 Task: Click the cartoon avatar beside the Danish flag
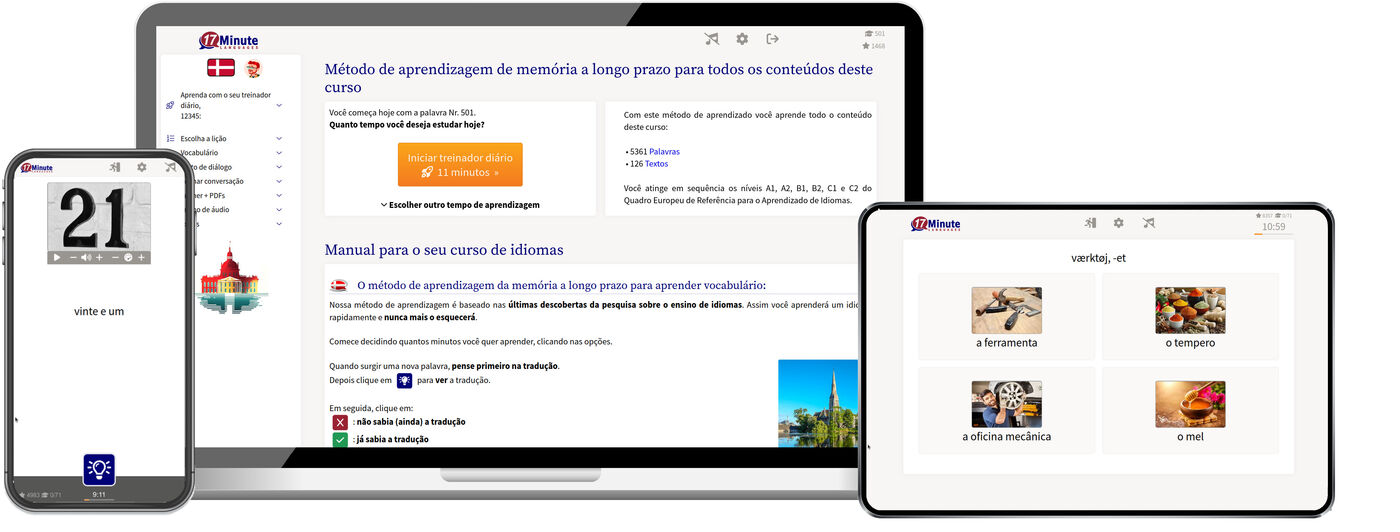253,68
